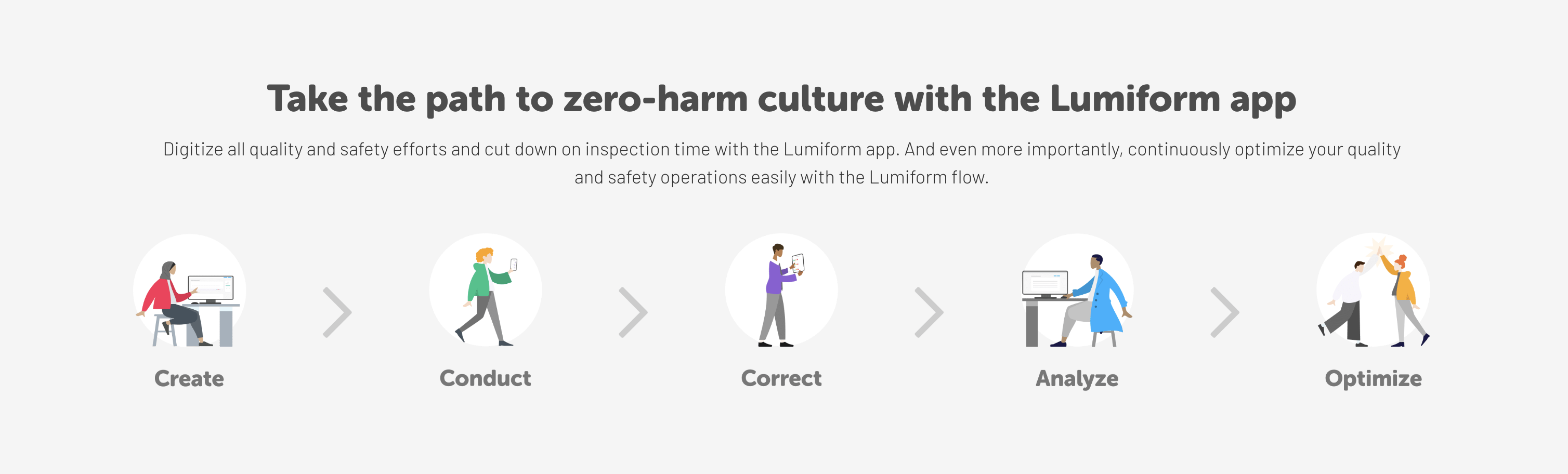Click the chevron arrow between Conduct and Correct
The height and width of the screenshot is (474, 1568).
633,312
